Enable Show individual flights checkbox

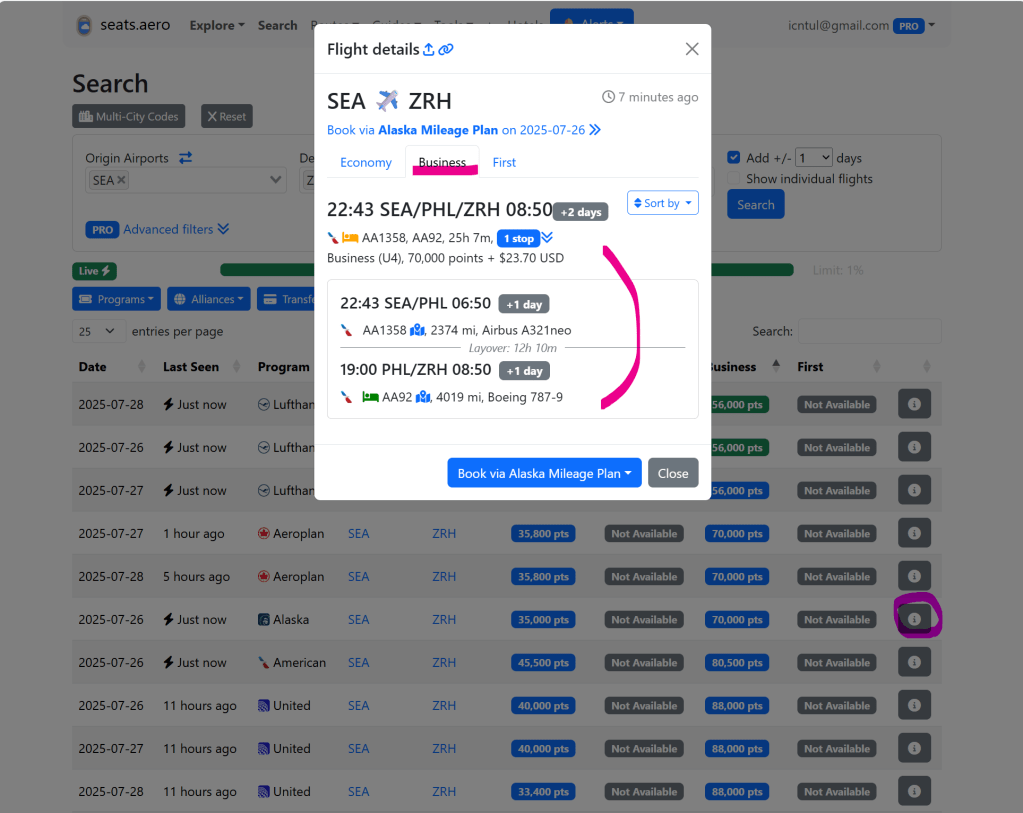735,179
